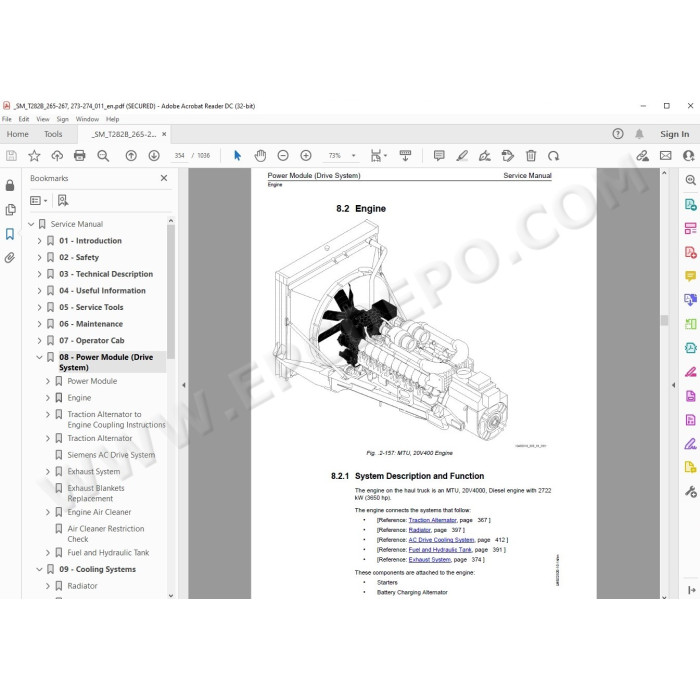
Task: Click the Find current bookmark icon
Action: (63, 201)
